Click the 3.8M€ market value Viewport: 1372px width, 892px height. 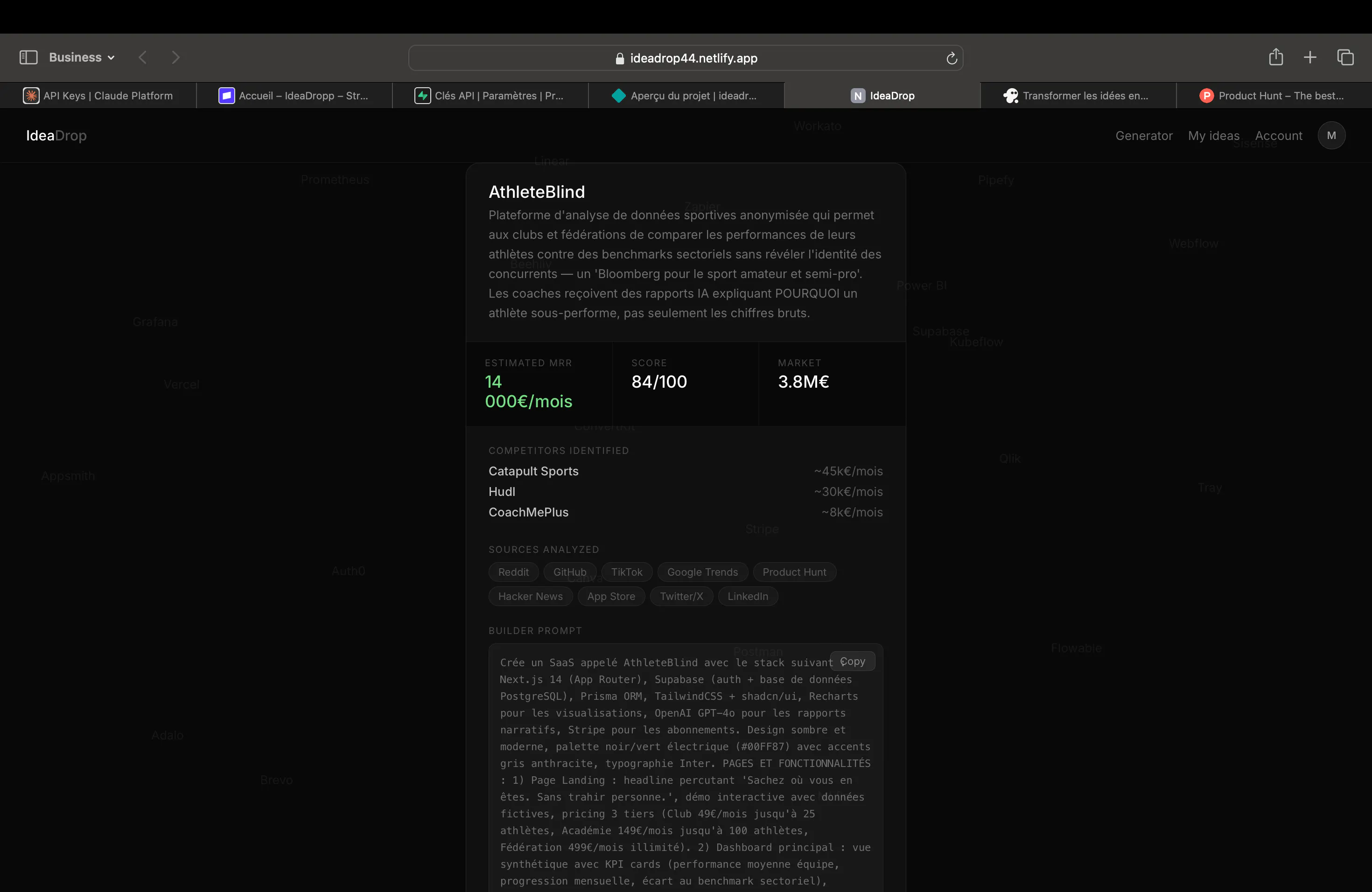click(x=803, y=382)
